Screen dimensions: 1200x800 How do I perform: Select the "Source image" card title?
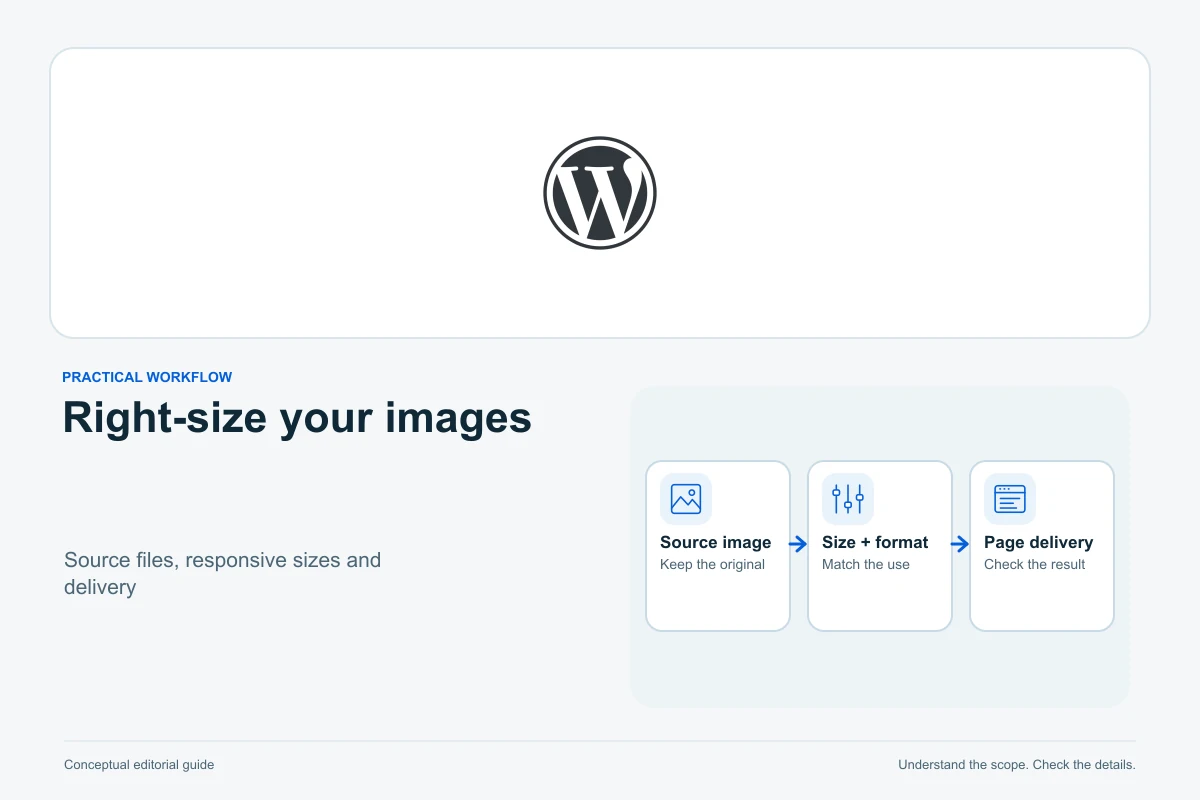pos(715,542)
